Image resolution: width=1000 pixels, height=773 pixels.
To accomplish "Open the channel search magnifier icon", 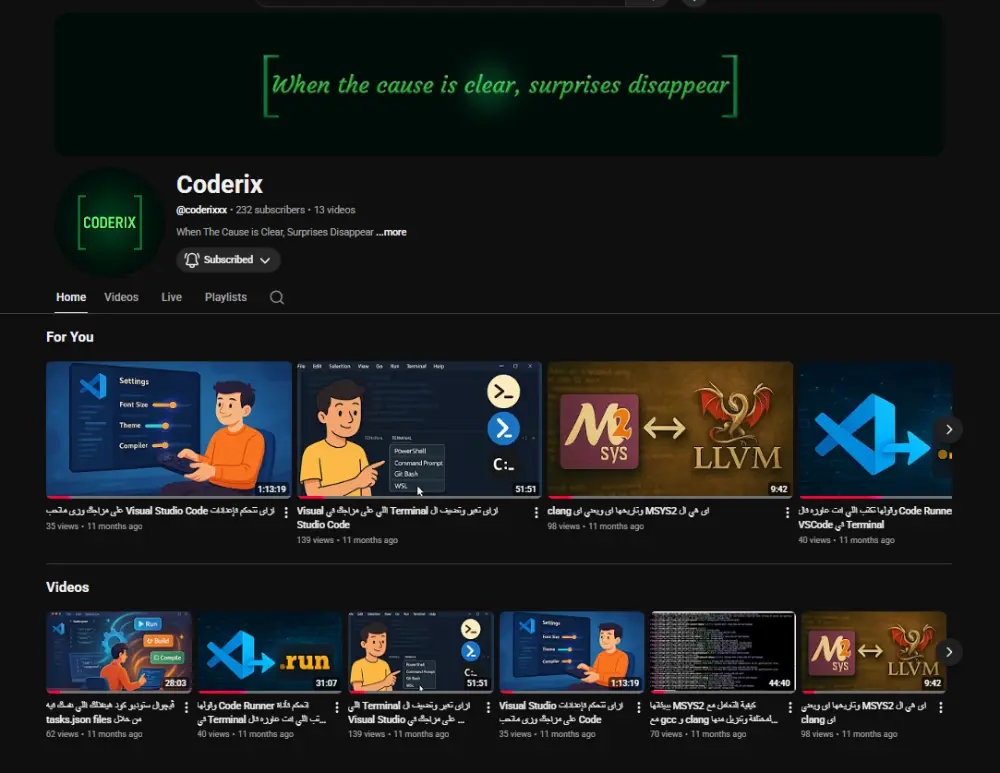I will click(277, 297).
